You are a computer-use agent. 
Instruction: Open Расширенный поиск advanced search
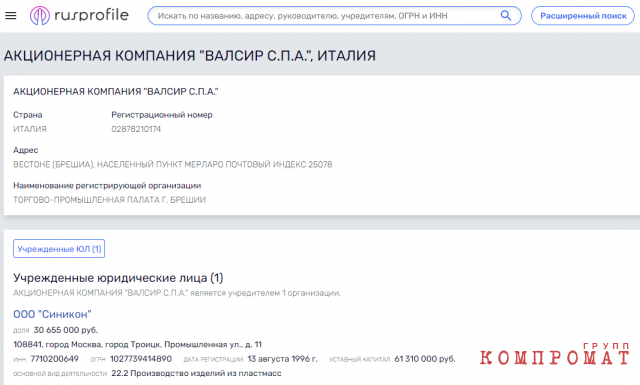coord(583,16)
